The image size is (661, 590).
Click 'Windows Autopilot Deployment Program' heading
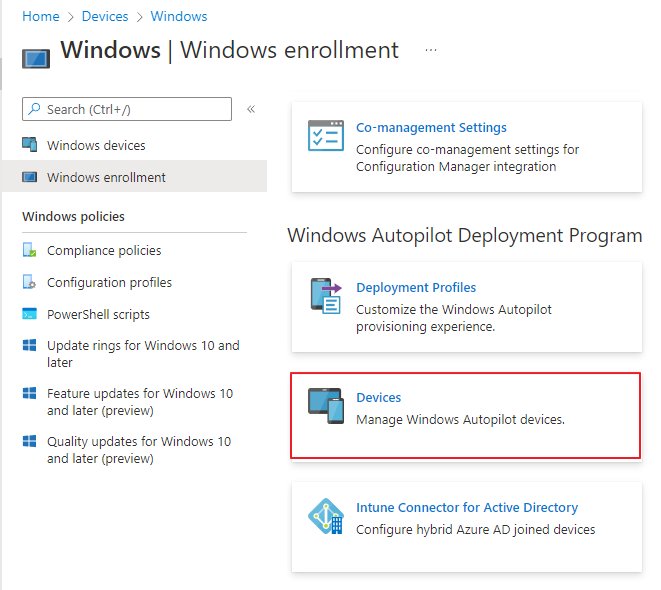[x=465, y=236]
